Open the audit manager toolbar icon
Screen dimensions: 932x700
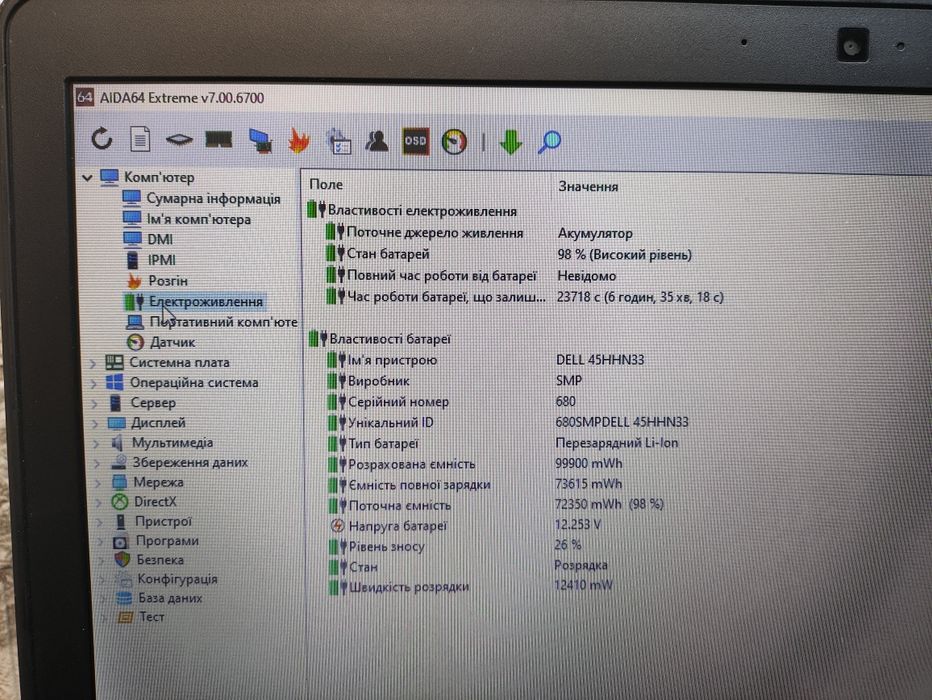(339, 141)
